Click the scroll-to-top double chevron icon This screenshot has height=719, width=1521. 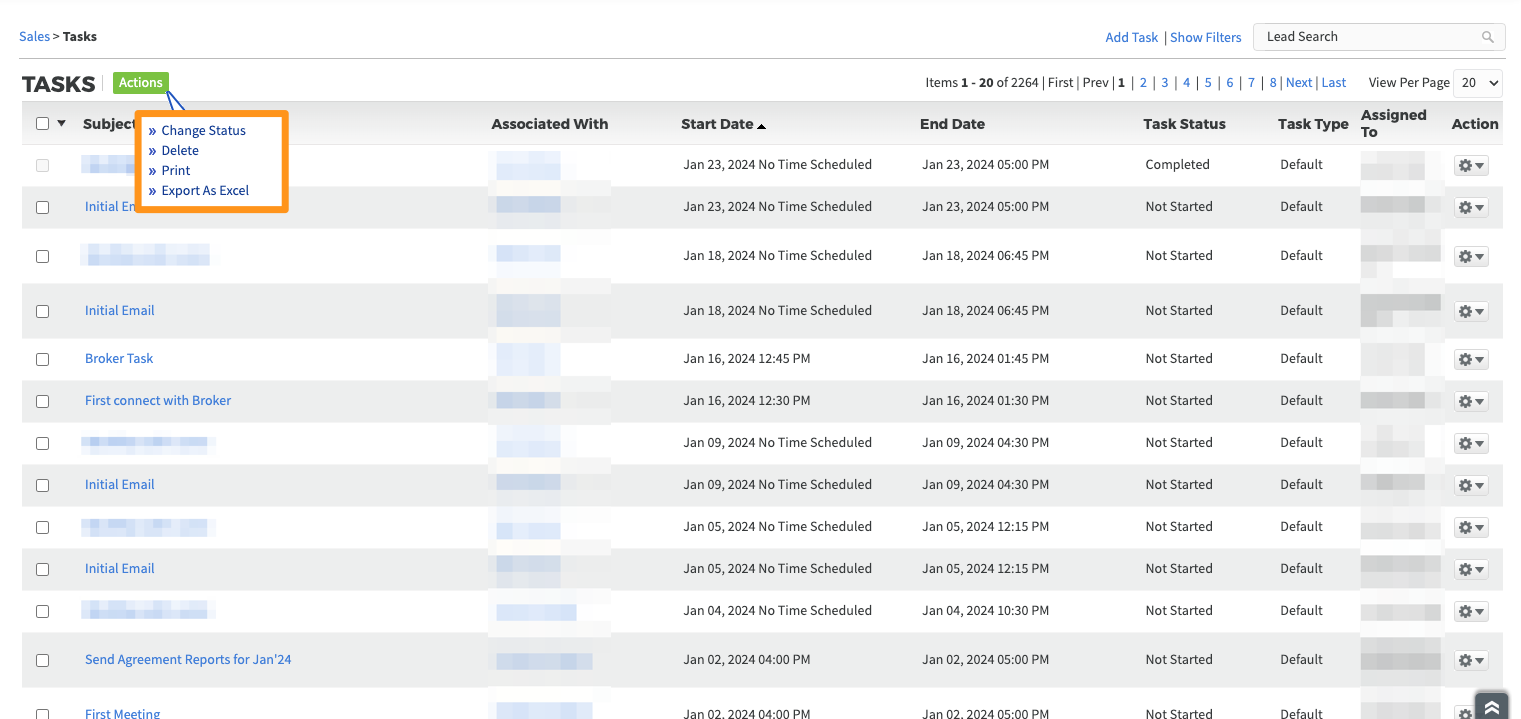click(x=1491, y=705)
